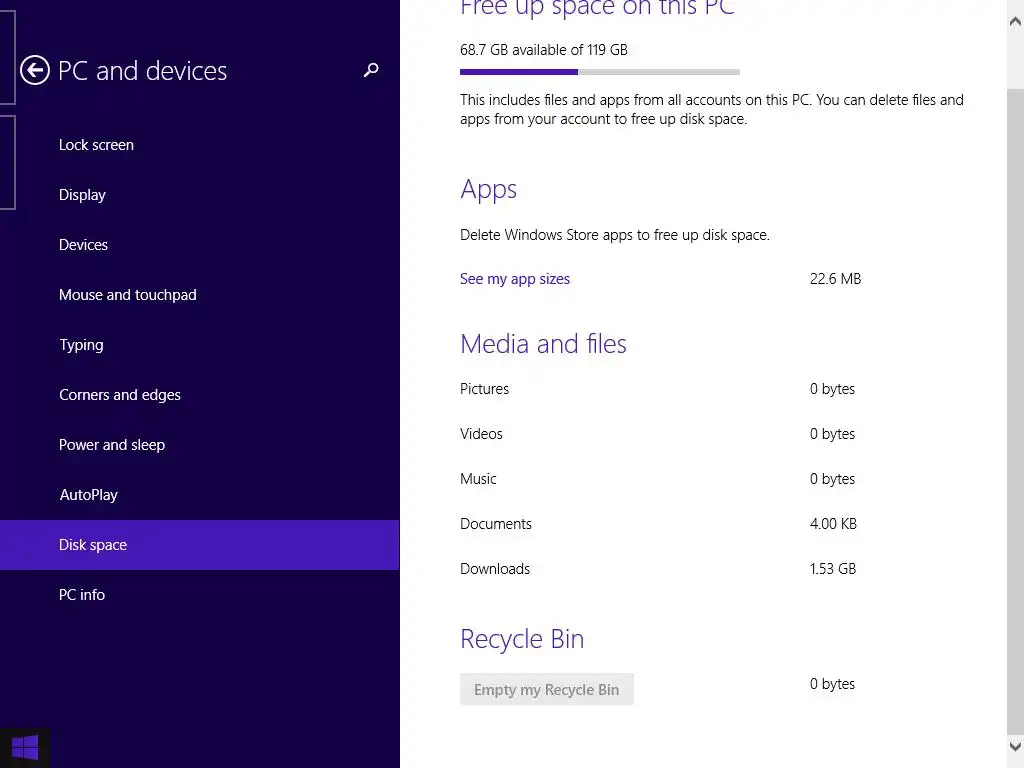Click the PC and devices title
Image resolution: width=1024 pixels, height=768 pixels.
(x=142, y=71)
